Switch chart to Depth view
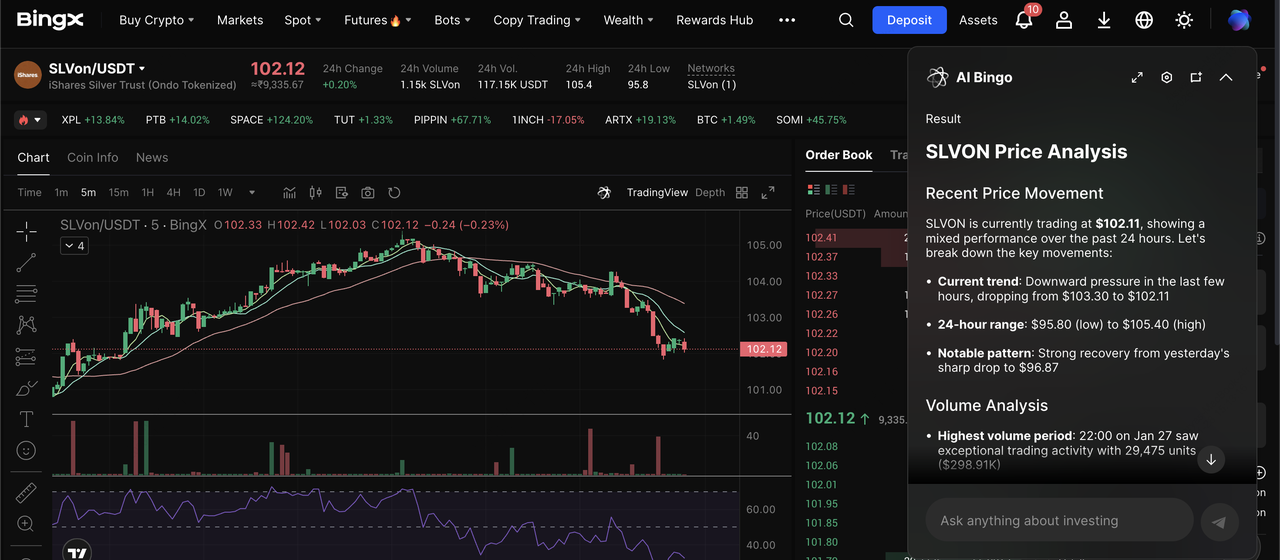Image resolution: width=1280 pixels, height=560 pixels. pos(710,193)
